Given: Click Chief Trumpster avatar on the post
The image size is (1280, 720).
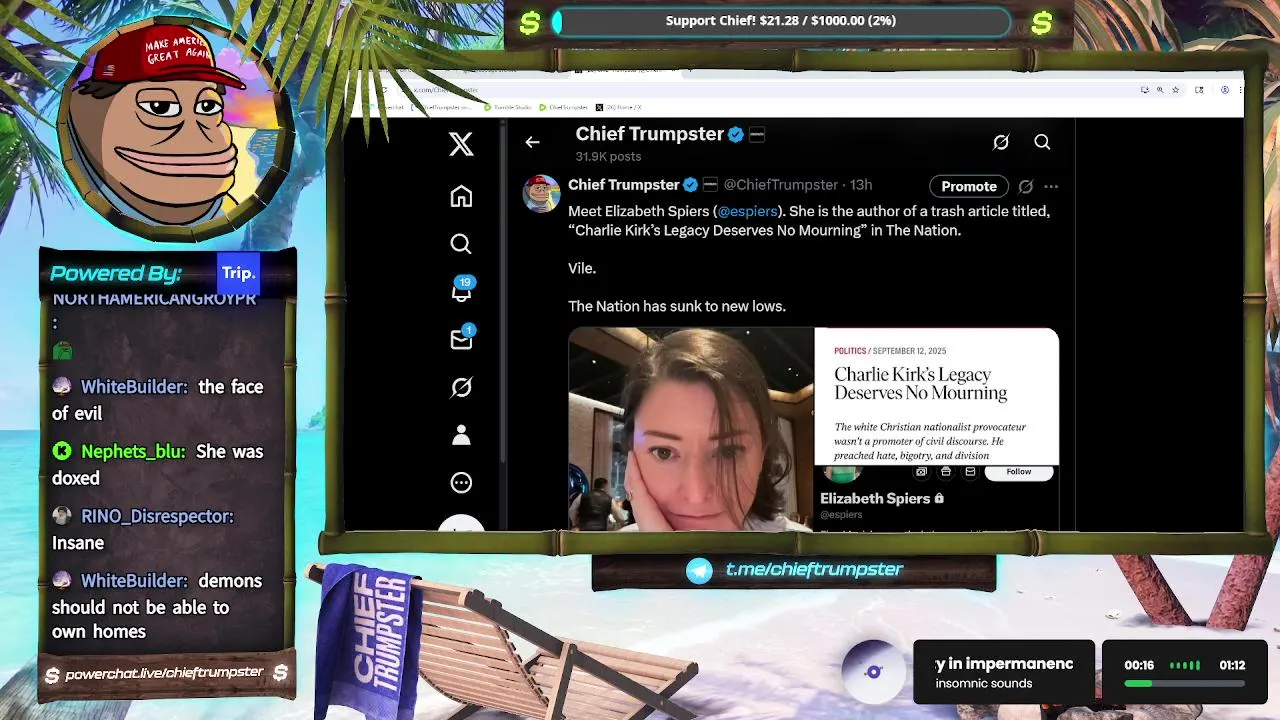Looking at the screenshot, I should coord(541,193).
